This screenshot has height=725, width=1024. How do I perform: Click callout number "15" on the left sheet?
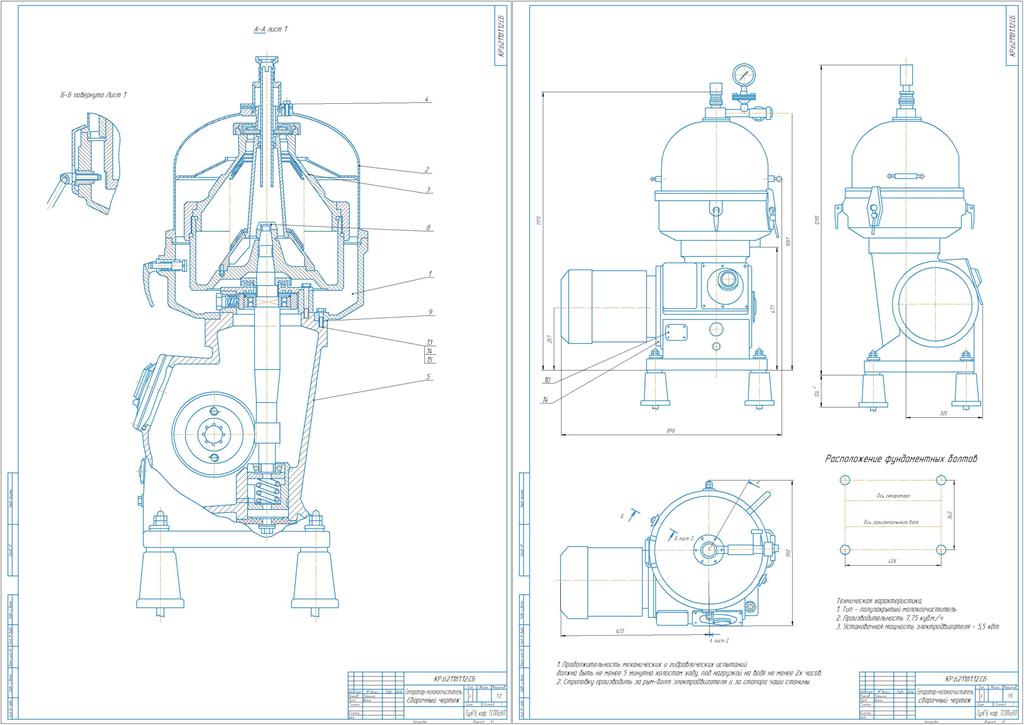(429, 360)
